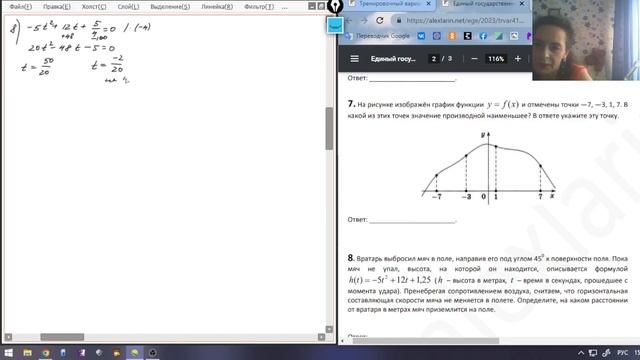The width and height of the screenshot is (640, 360).
Task: Open the orange bookmark icon
Action: (452, 36)
